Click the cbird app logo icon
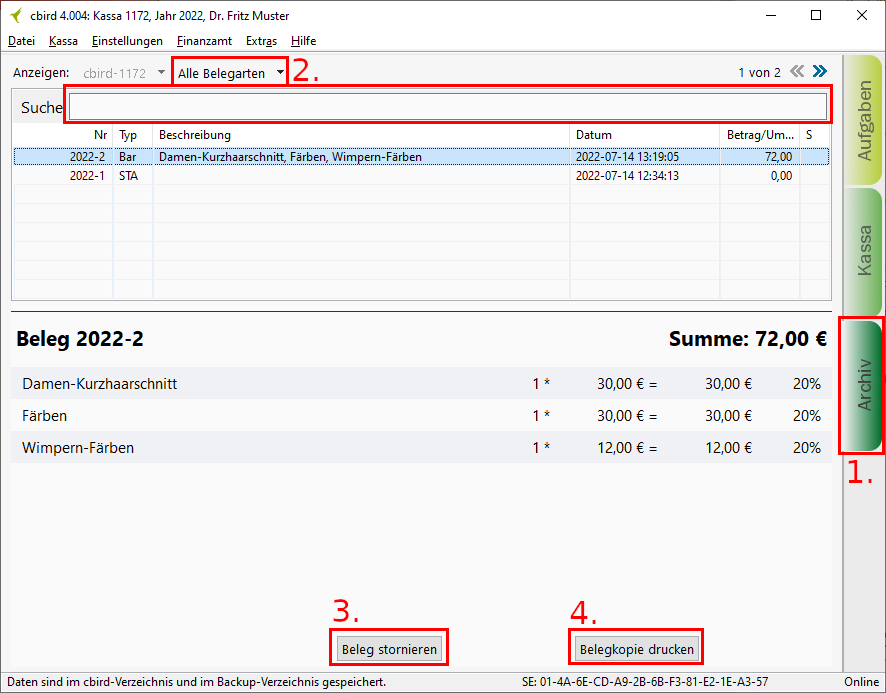The image size is (886, 693). pyautogui.click(x=15, y=16)
